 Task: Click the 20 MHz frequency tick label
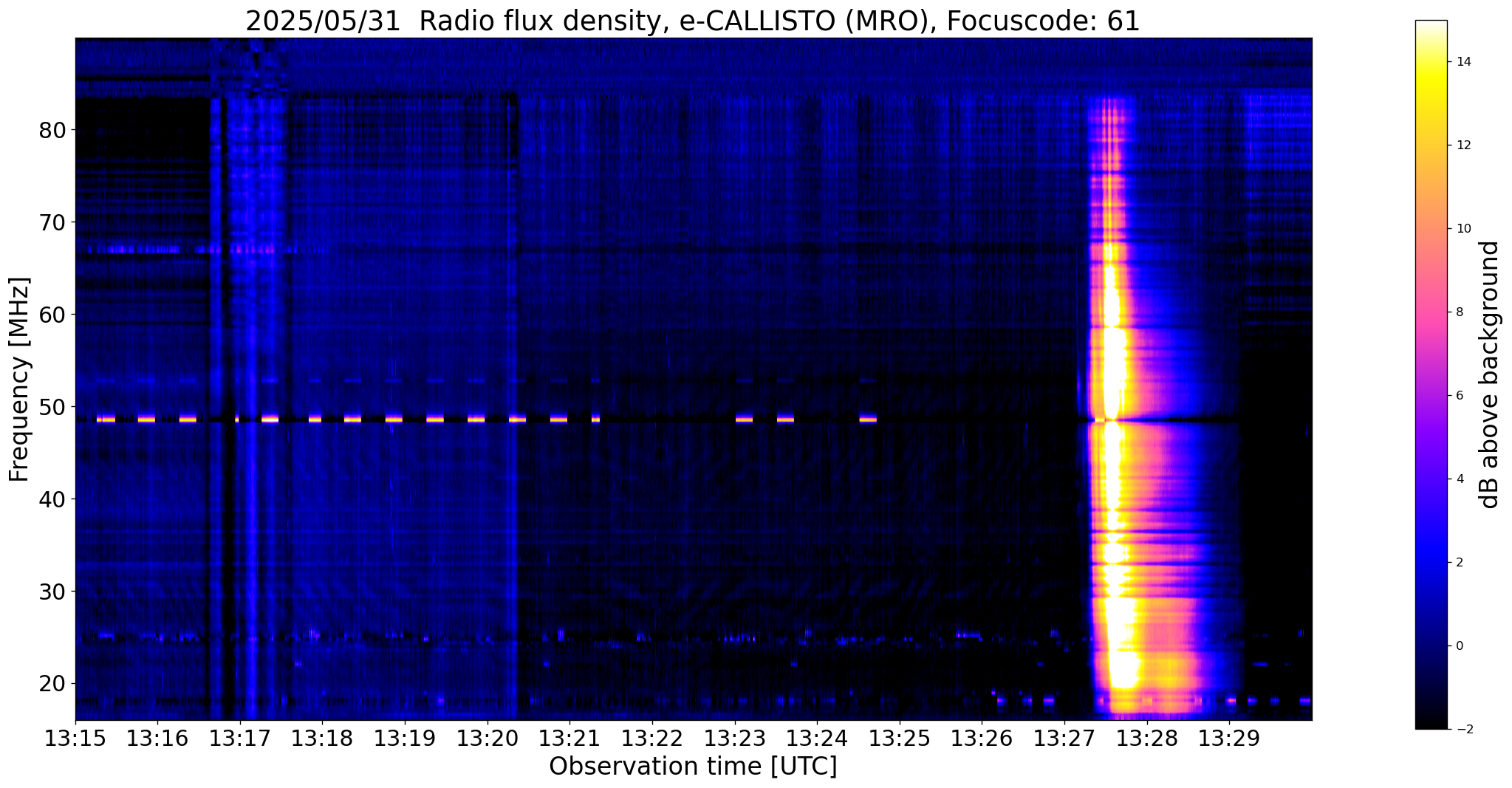point(52,684)
